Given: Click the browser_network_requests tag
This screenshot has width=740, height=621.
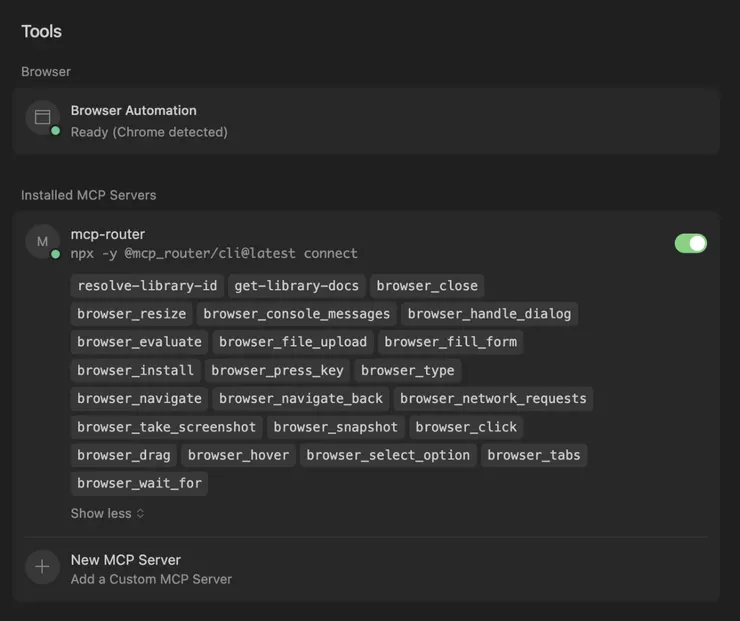Looking at the screenshot, I should point(493,398).
